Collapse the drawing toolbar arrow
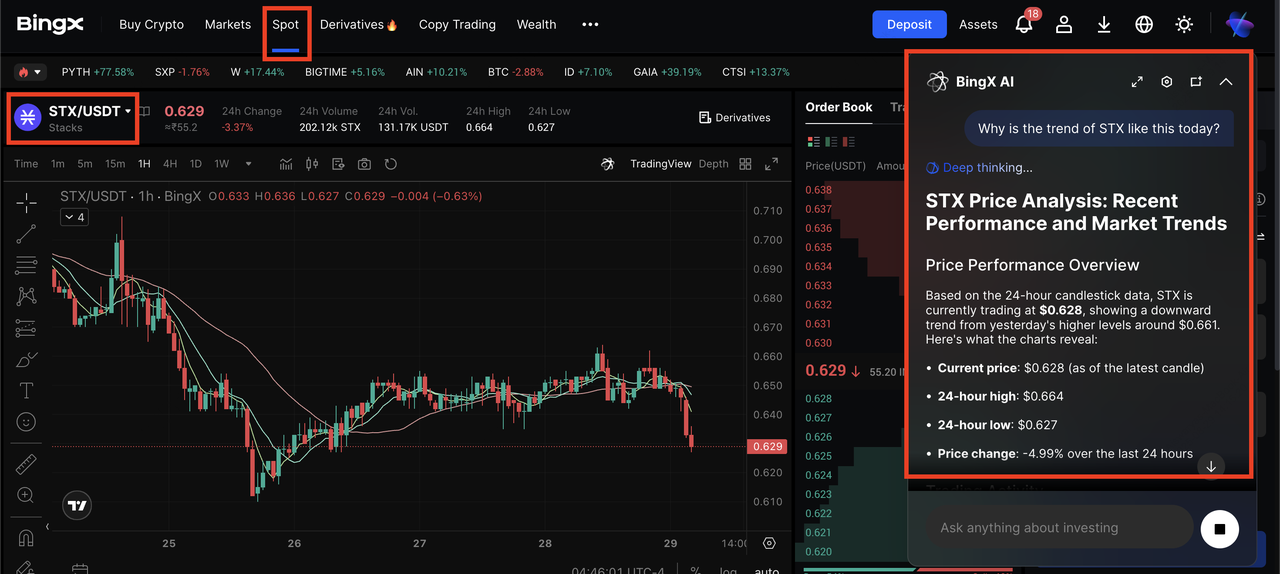 click(47, 527)
